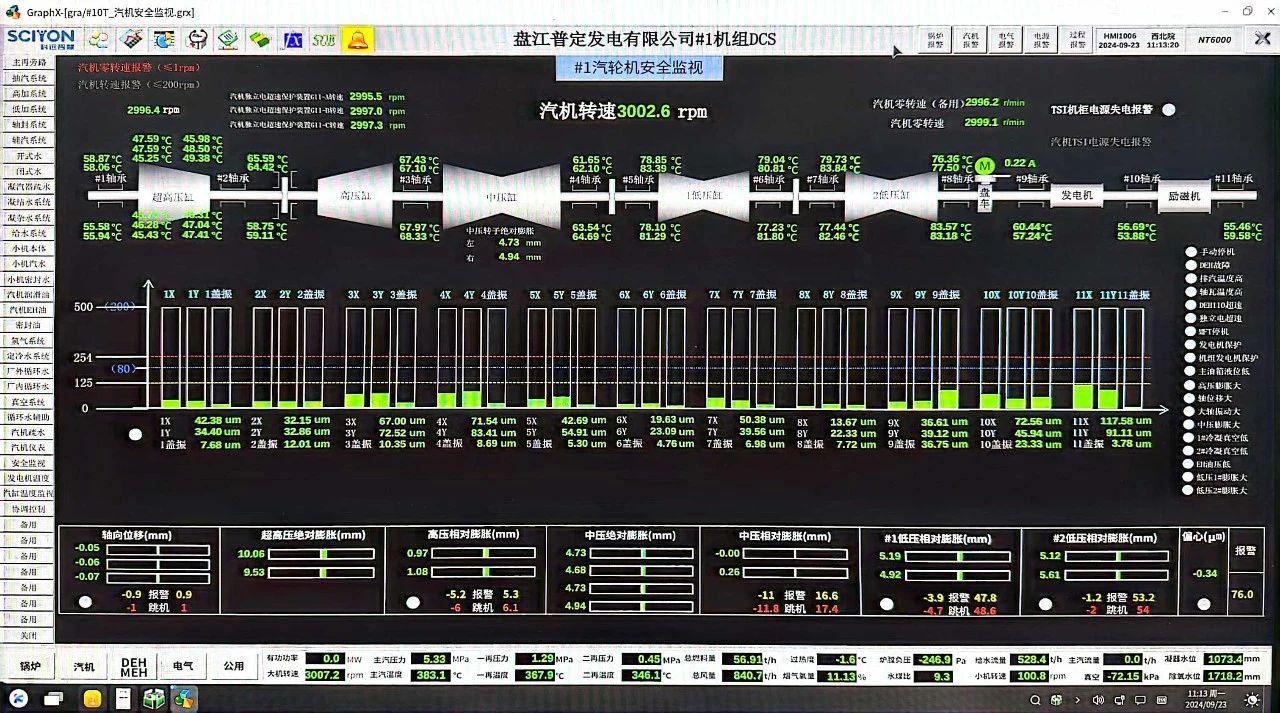Screen dimensions: 1280x713
Task: Open 安全监视 in the left sidebar menu
Action: [28, 461]
